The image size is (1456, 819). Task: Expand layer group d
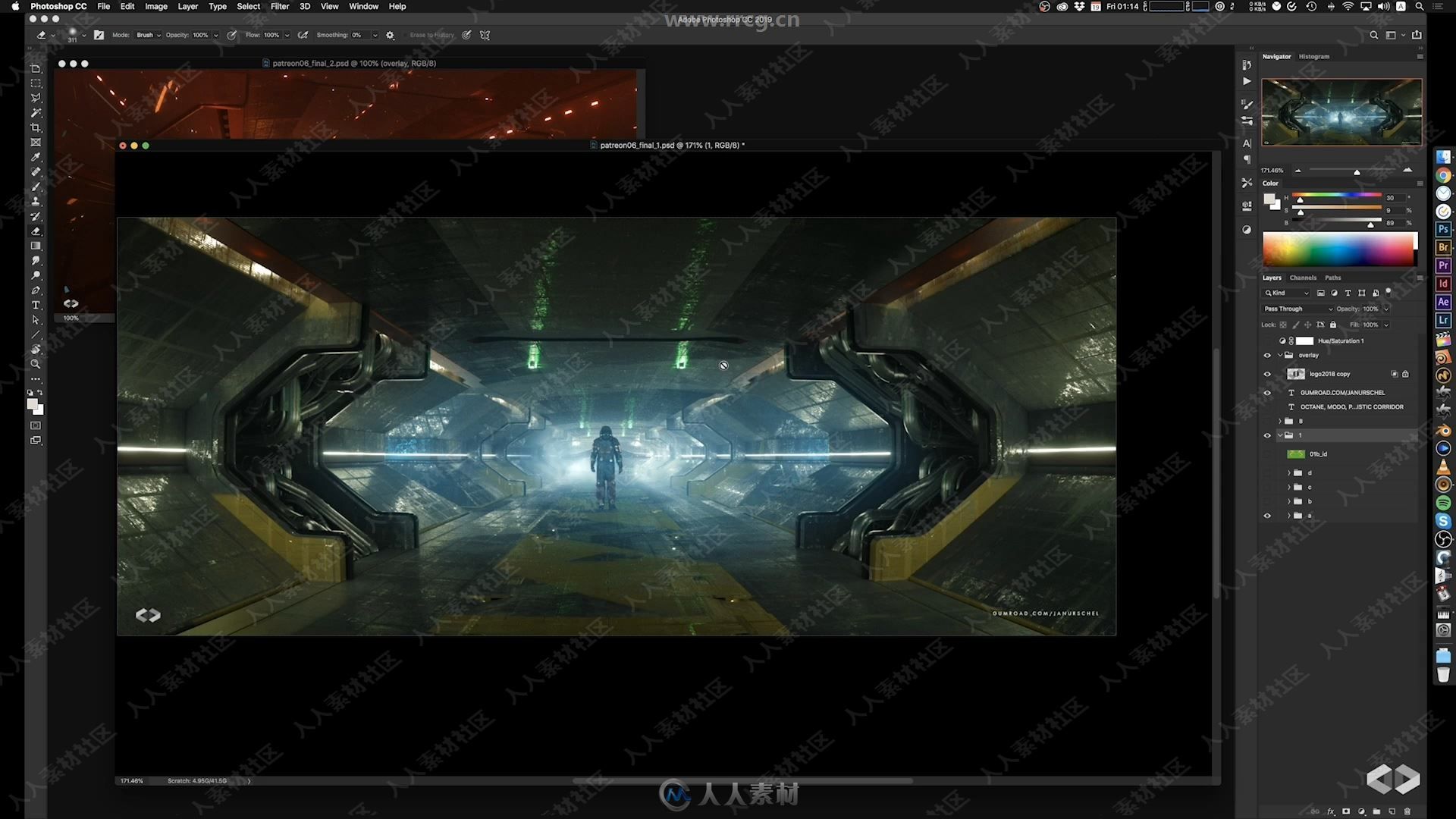[x=1289, y=472]
